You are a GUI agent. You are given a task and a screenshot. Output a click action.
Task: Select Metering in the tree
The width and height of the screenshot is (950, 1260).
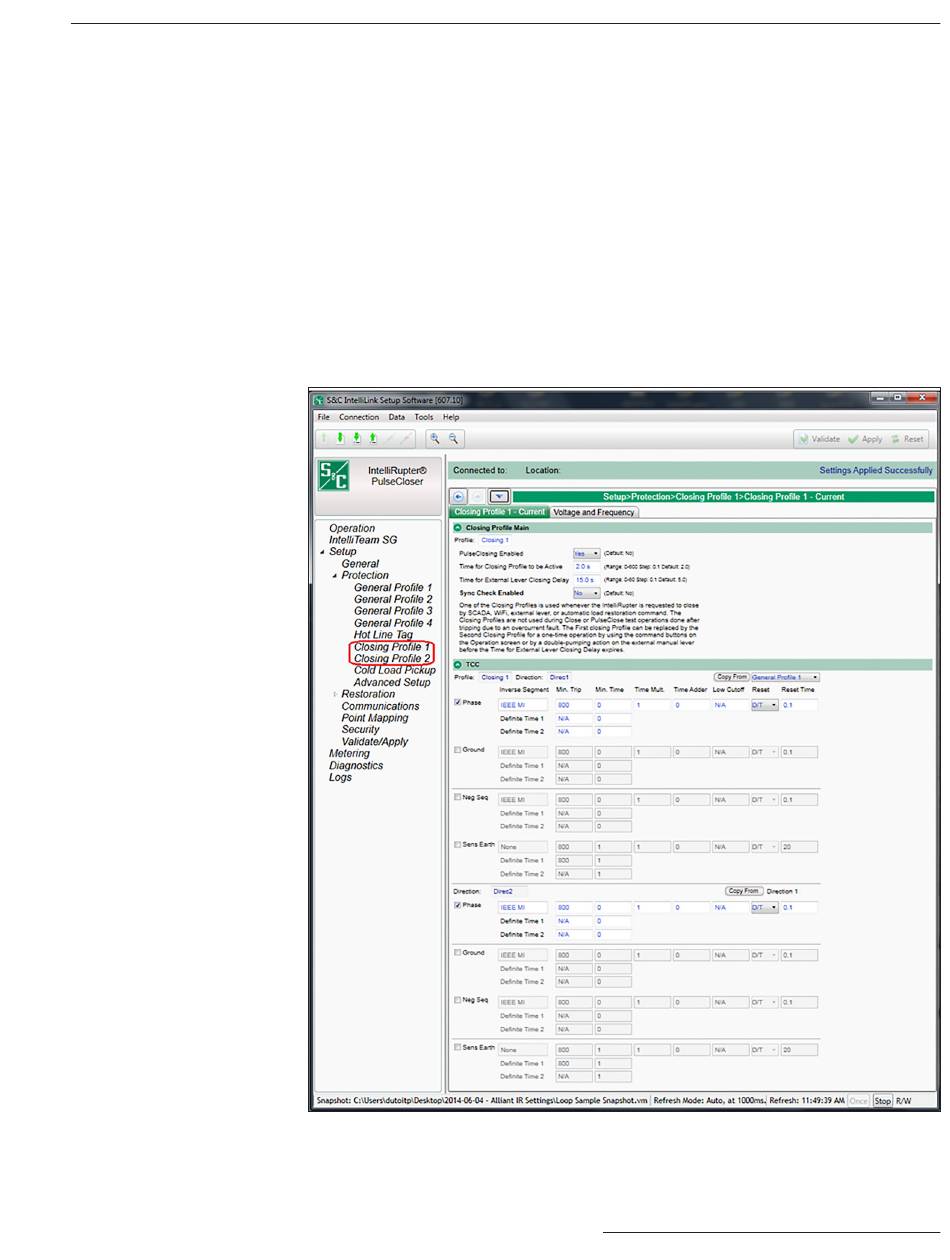tap(349, 753)
